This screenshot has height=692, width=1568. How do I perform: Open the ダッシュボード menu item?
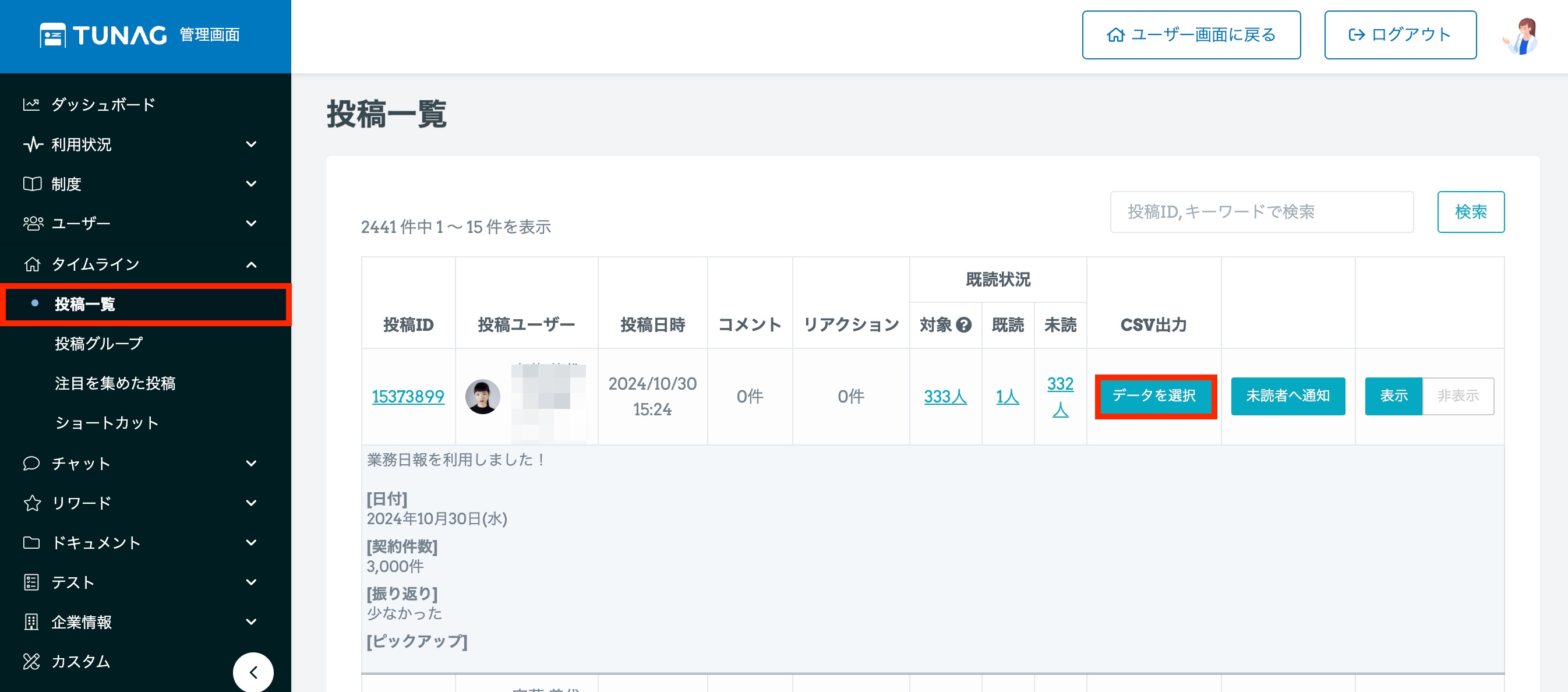(x=104, y=105)
